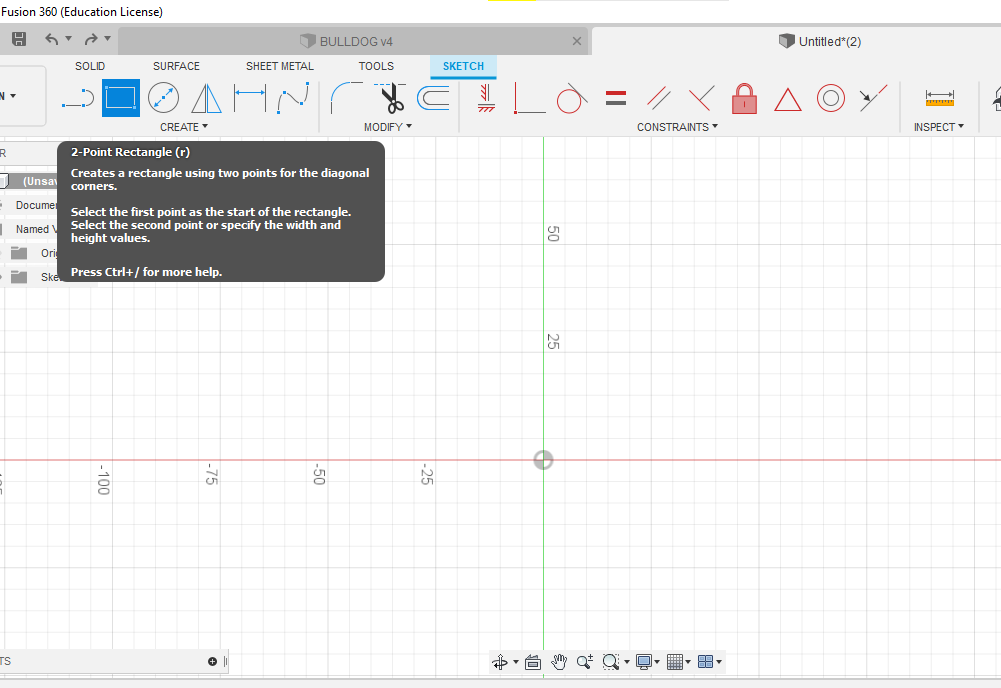This screenshot has height=688, width=1001.
Task: Apply the Equal constraint
Action: 616,98
